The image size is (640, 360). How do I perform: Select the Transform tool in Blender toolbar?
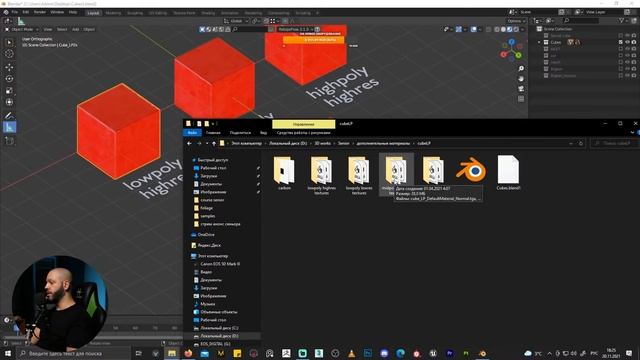[x=9, y=102]
